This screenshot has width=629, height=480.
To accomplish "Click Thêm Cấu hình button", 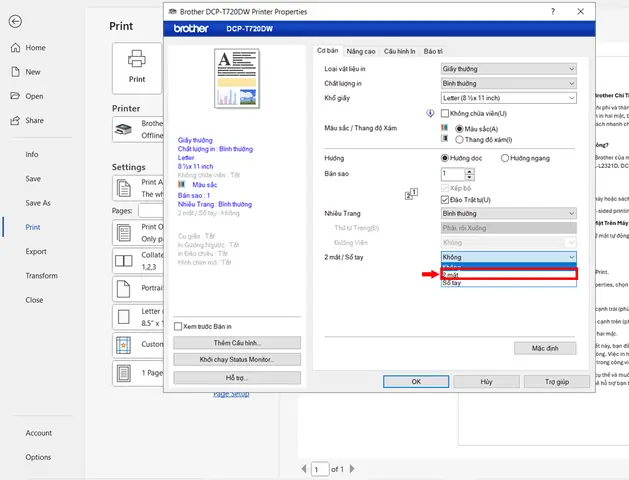I will pos(237,343).
